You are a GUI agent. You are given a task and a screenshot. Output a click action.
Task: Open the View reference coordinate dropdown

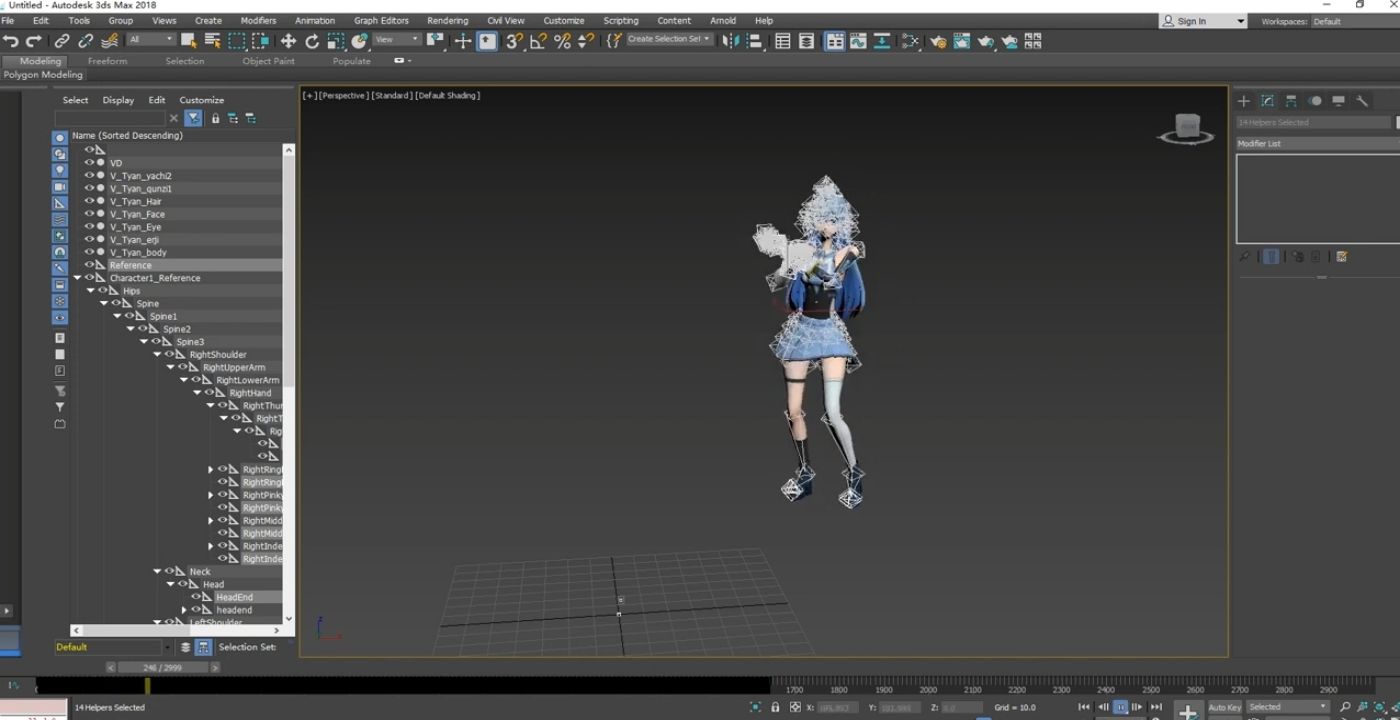(x=397, y=40)
